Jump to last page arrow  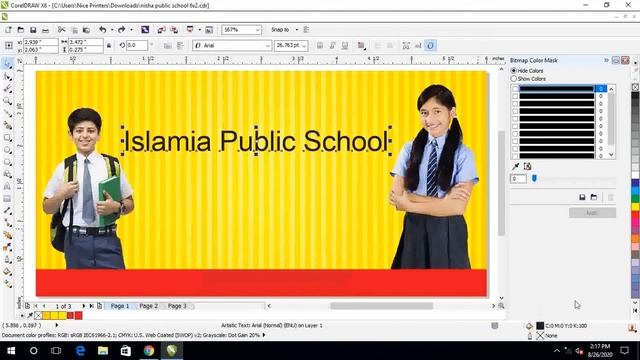point(91,306)
